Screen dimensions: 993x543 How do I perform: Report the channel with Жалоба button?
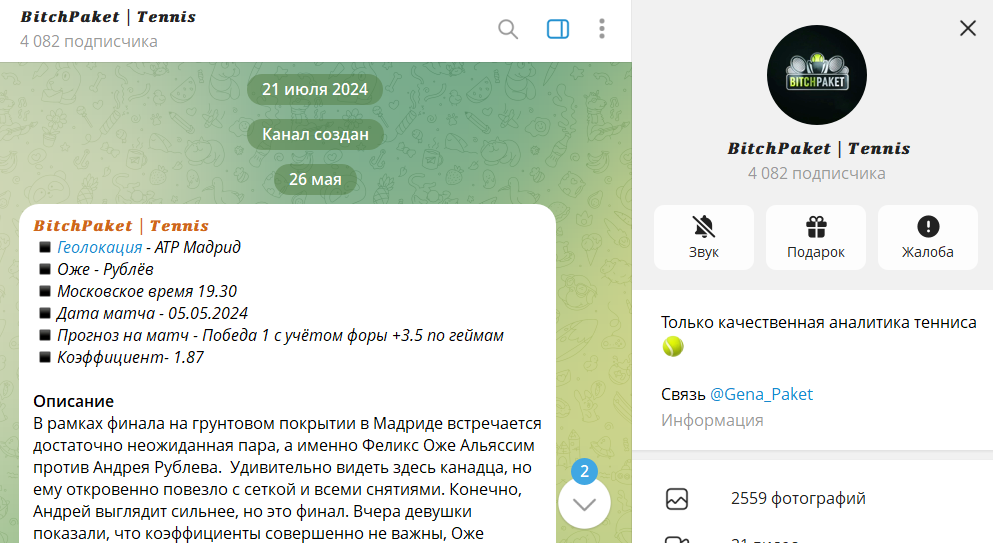[927, 237]
